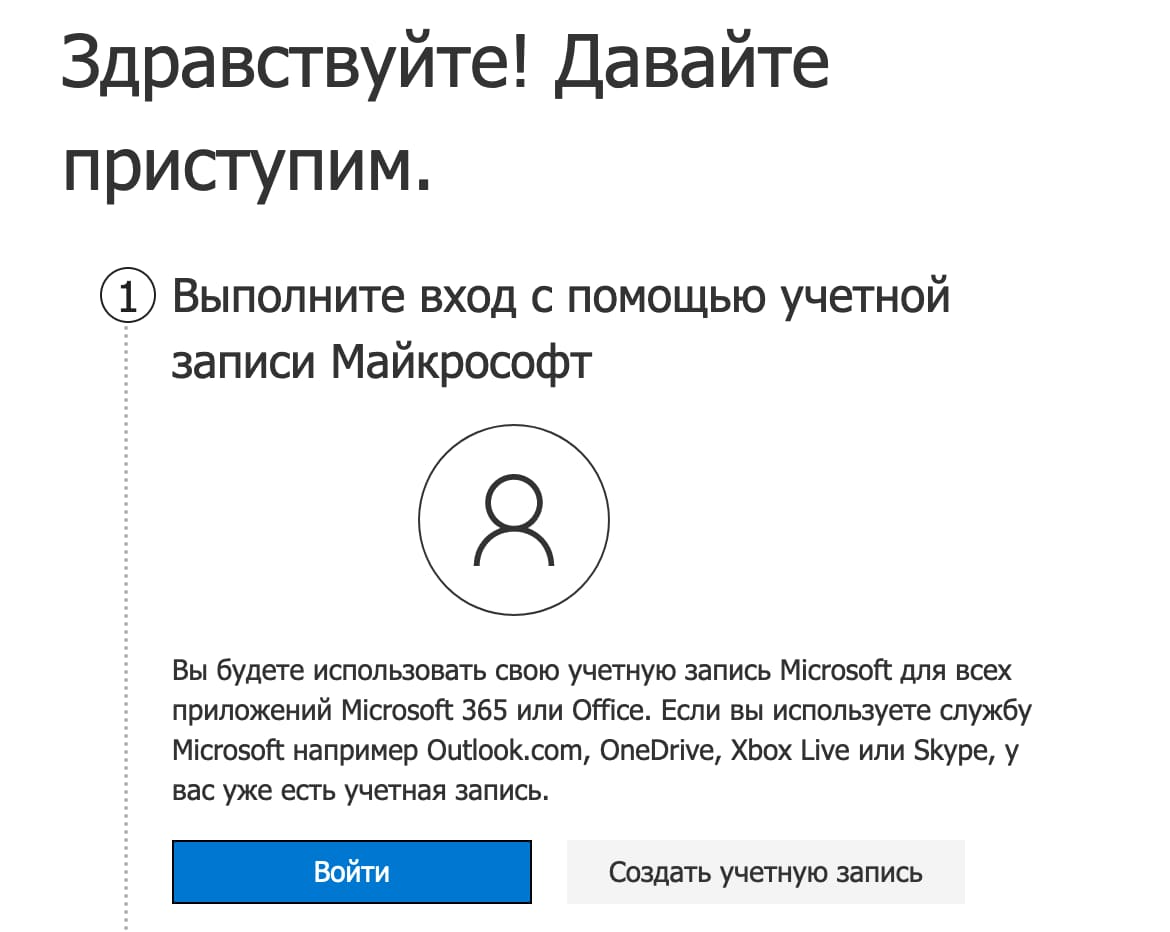
Task: Click the blue Войти button
Action: pos(351,871)
